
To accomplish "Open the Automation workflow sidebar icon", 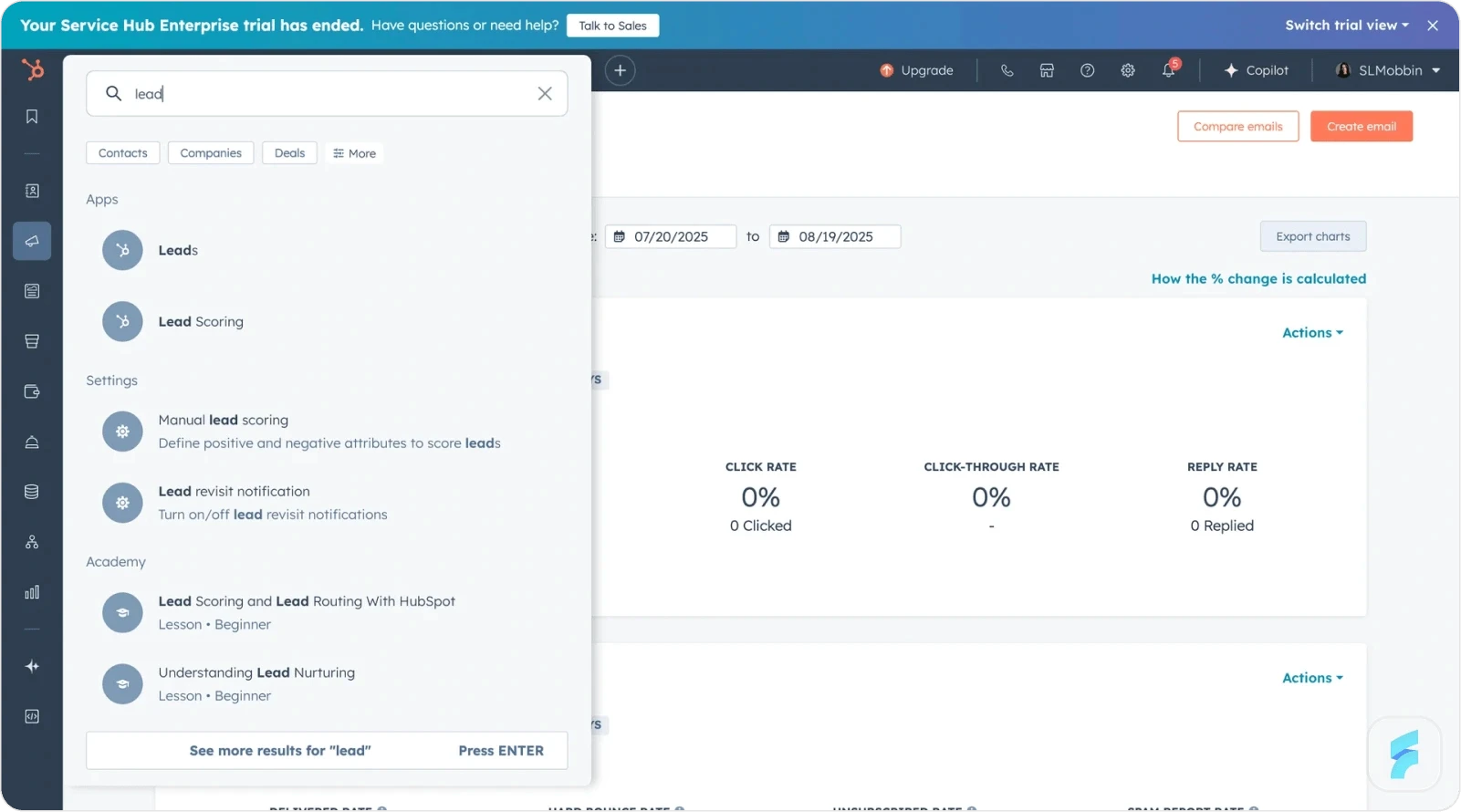I will pos(32,542).
